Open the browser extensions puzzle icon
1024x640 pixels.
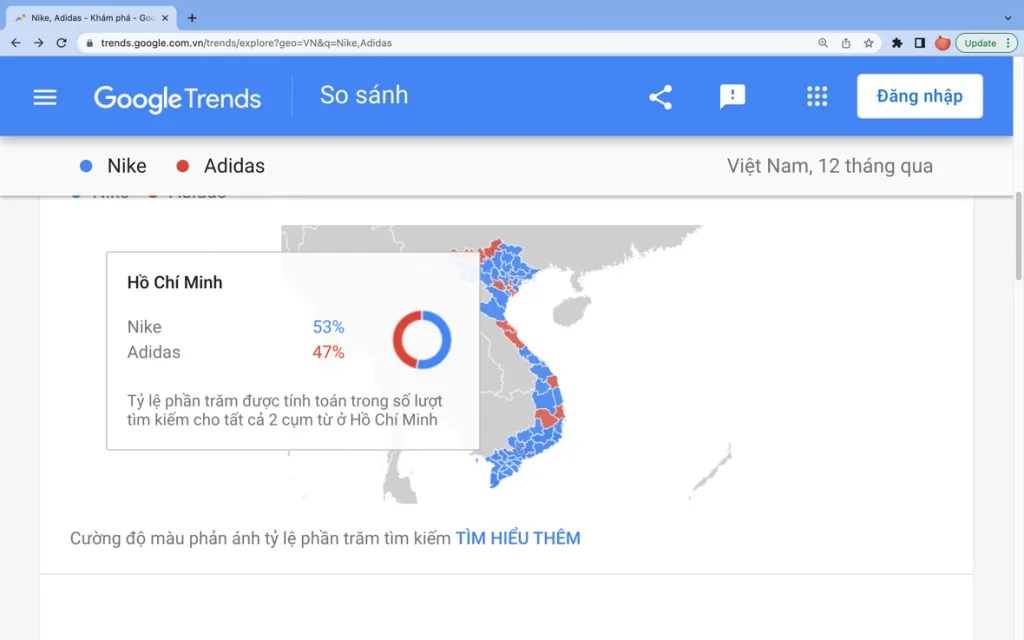click(x=897, y=43)
